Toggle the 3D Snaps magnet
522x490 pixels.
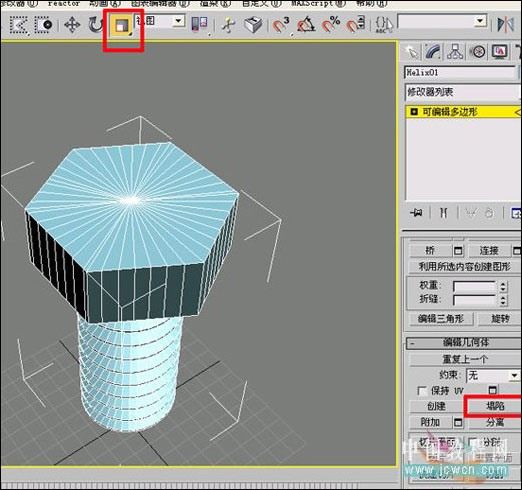click(280, 25)
